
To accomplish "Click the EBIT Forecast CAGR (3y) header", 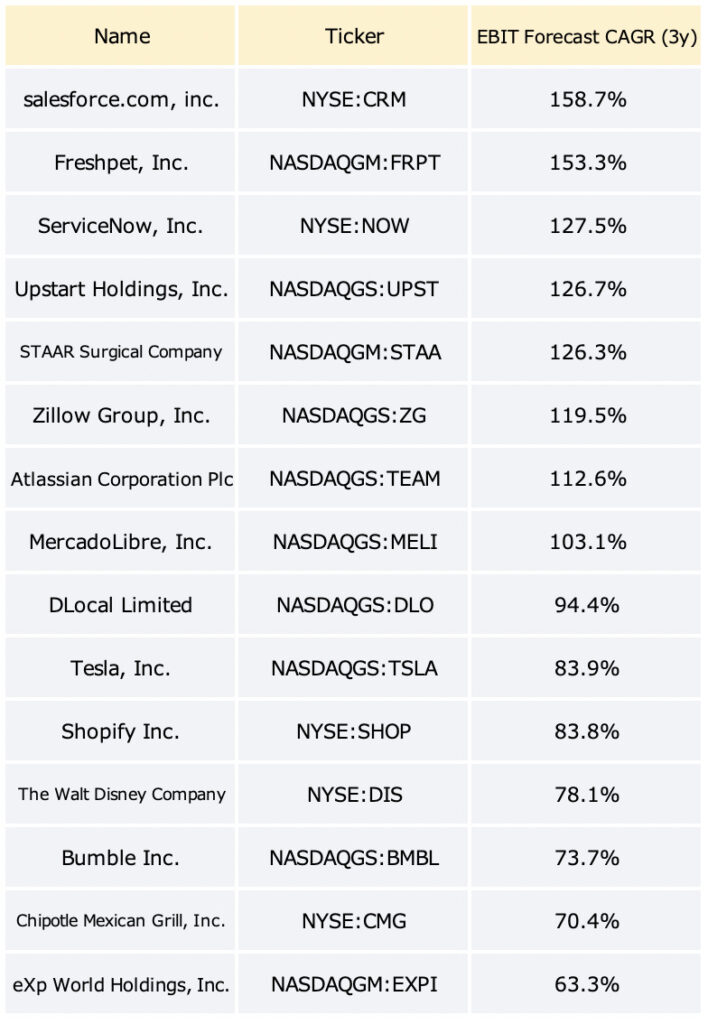I will click(586, 36).
